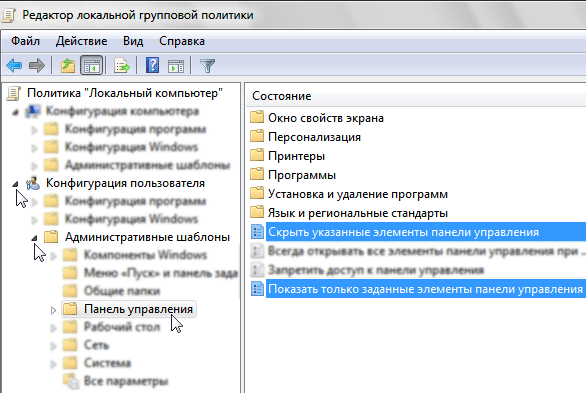586x393 pixels.
Task: Select the Конфигурация пользователя label
Action: (125, 183)
